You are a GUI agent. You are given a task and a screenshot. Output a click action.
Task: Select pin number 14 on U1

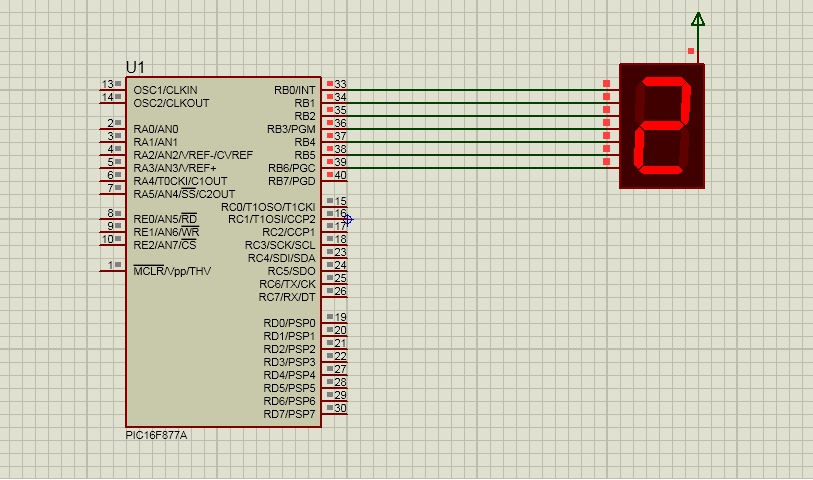click(107, 97)
